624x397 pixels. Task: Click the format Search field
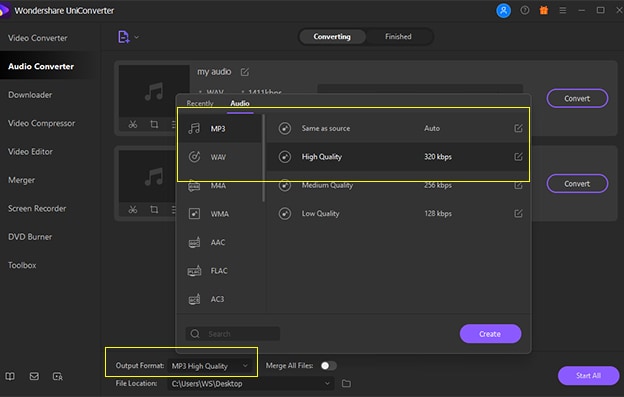233,333
